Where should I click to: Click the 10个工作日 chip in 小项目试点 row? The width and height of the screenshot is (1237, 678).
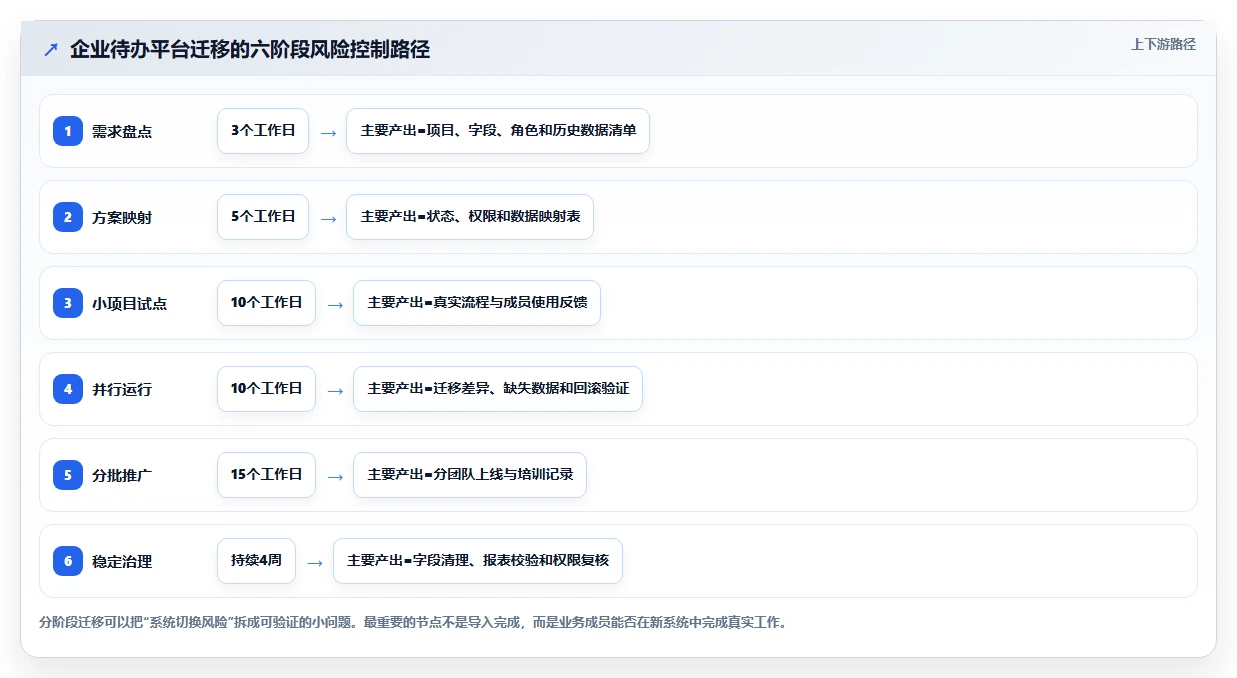tap(266, 303)
